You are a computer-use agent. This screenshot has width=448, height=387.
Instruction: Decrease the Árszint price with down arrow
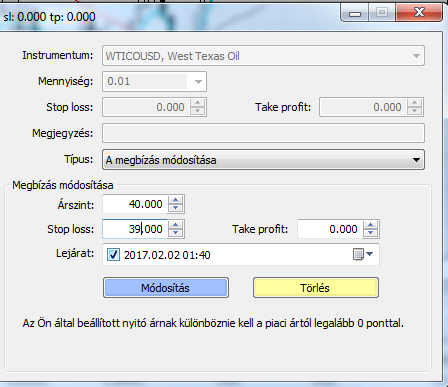pyautogui.click(x=176, y=208)
